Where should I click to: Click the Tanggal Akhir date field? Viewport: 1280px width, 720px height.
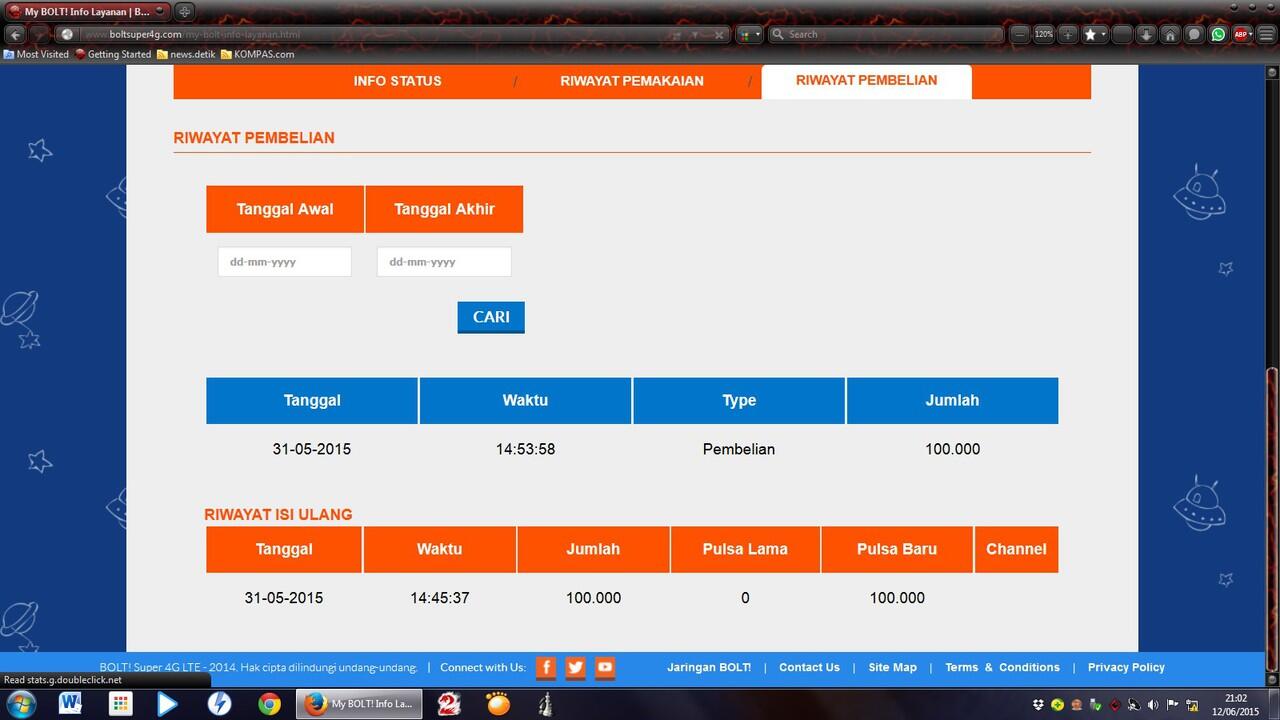[x=444, y=262]
